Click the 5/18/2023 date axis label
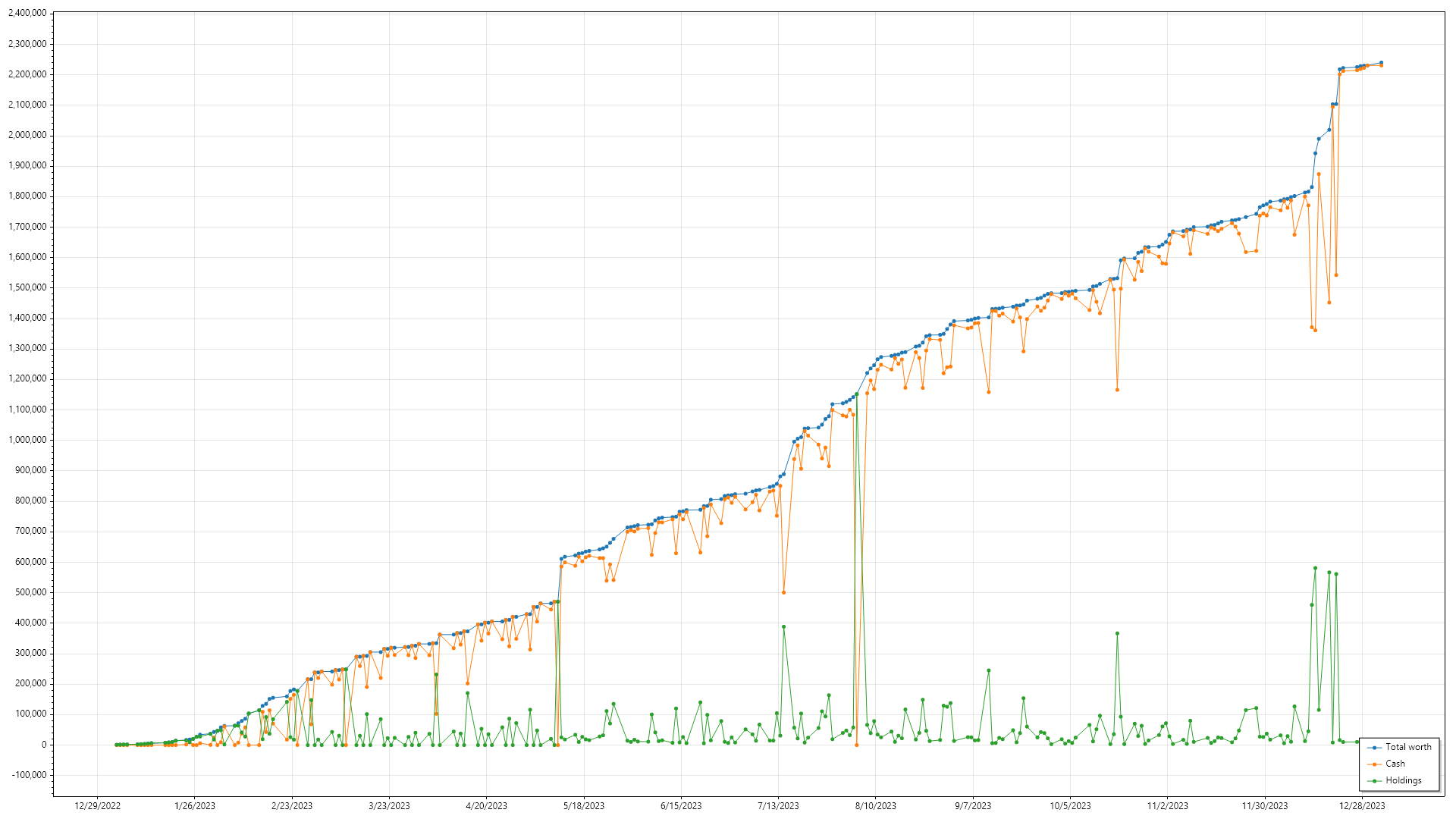This screenshot has height=819, width=1456. coord(583,806)
